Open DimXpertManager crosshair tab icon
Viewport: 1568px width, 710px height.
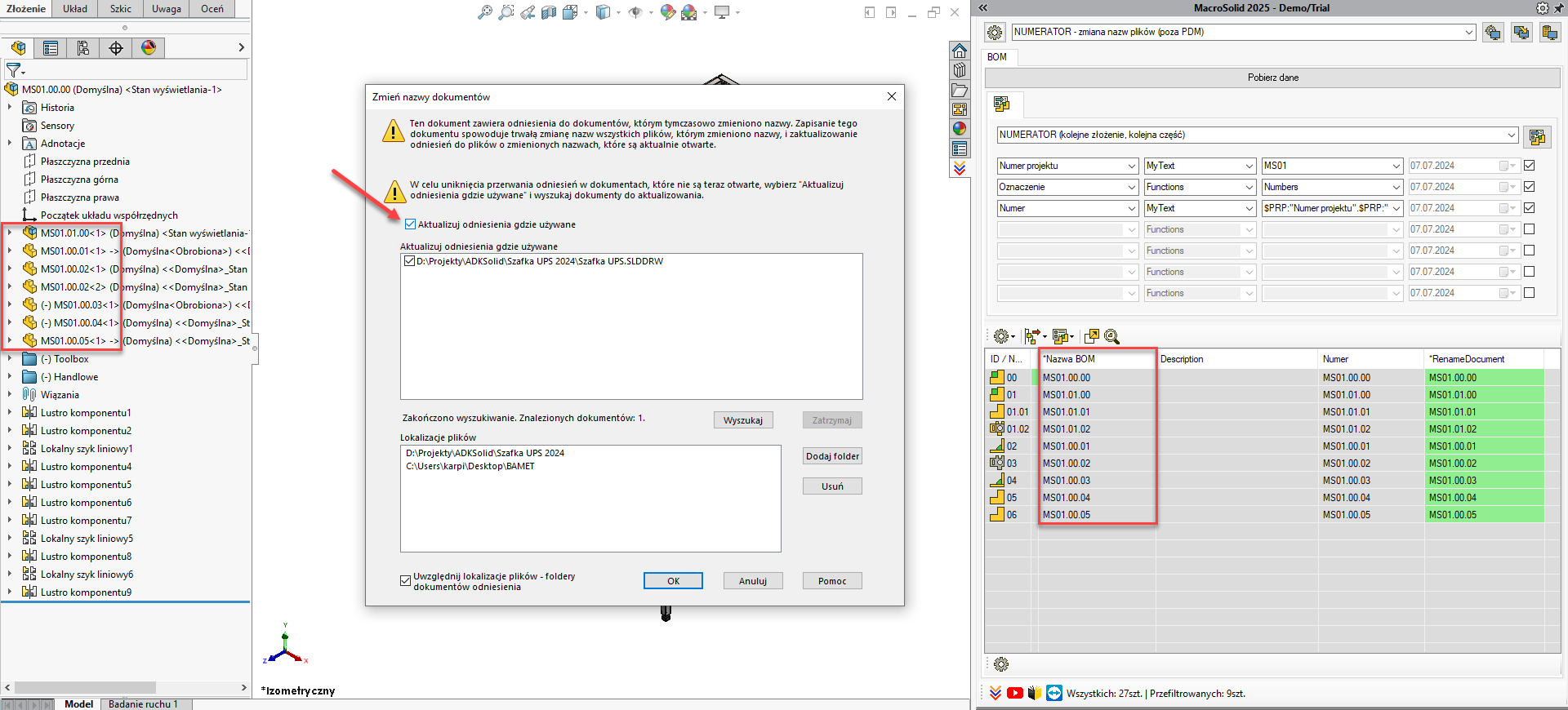tap(116, 48)
